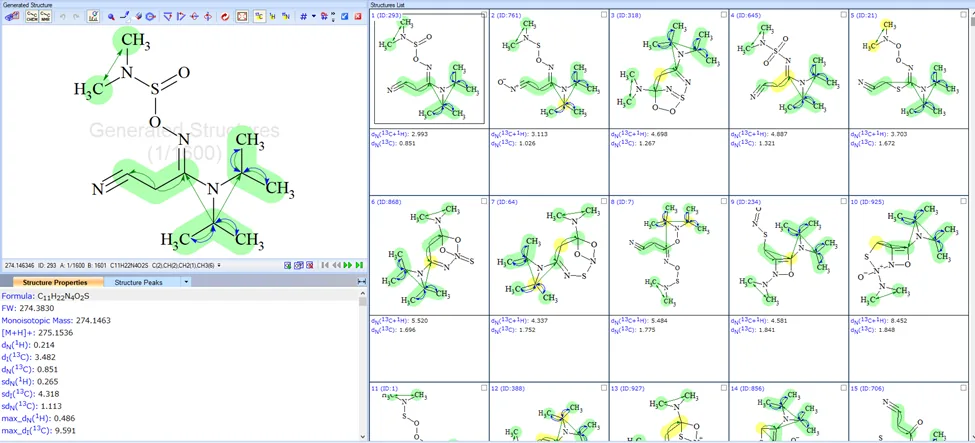
Task: Click the red refresh arrow toolbar icon
Action: click(x=224, y=17)
